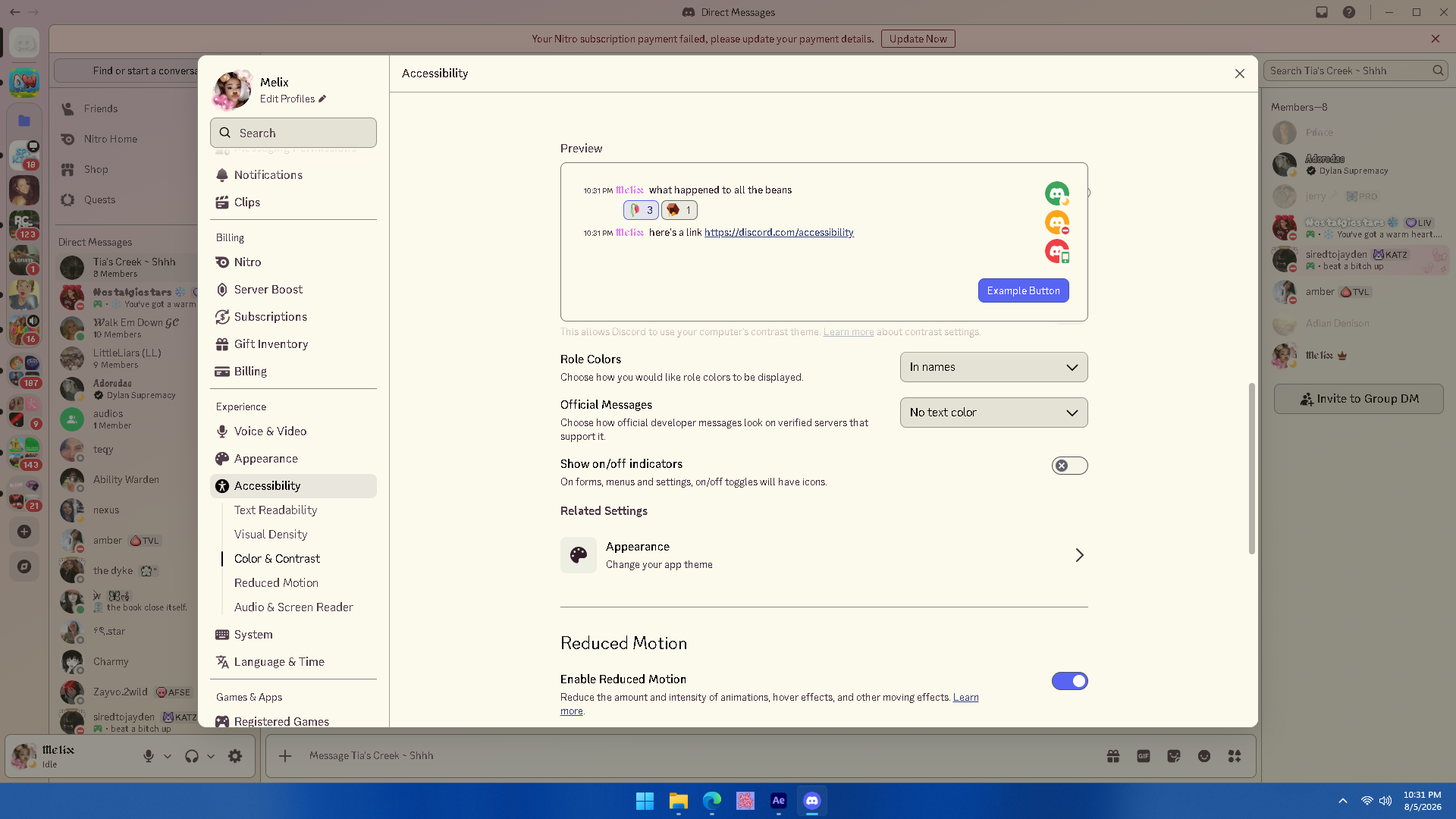Open Nitro billing settings
This screenshot has width=1456, height=819.
click(293, 262)
